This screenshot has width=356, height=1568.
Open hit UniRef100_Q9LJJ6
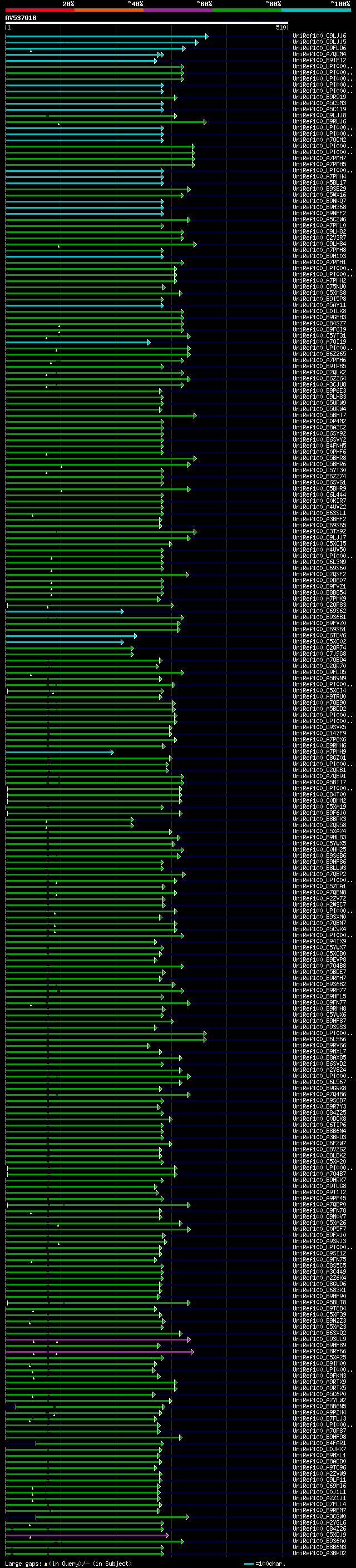pyautogui.click(x=319, y=37)
